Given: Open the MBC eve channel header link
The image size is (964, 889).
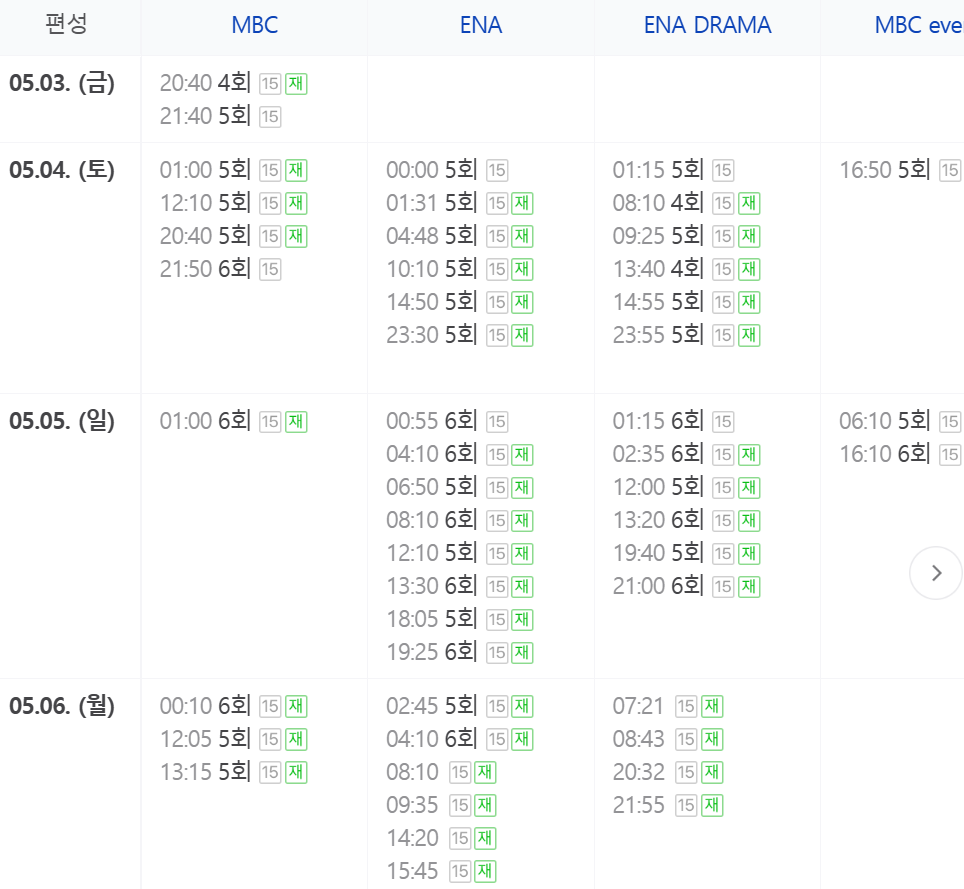Looking at the screenshot, I should 919,25.
